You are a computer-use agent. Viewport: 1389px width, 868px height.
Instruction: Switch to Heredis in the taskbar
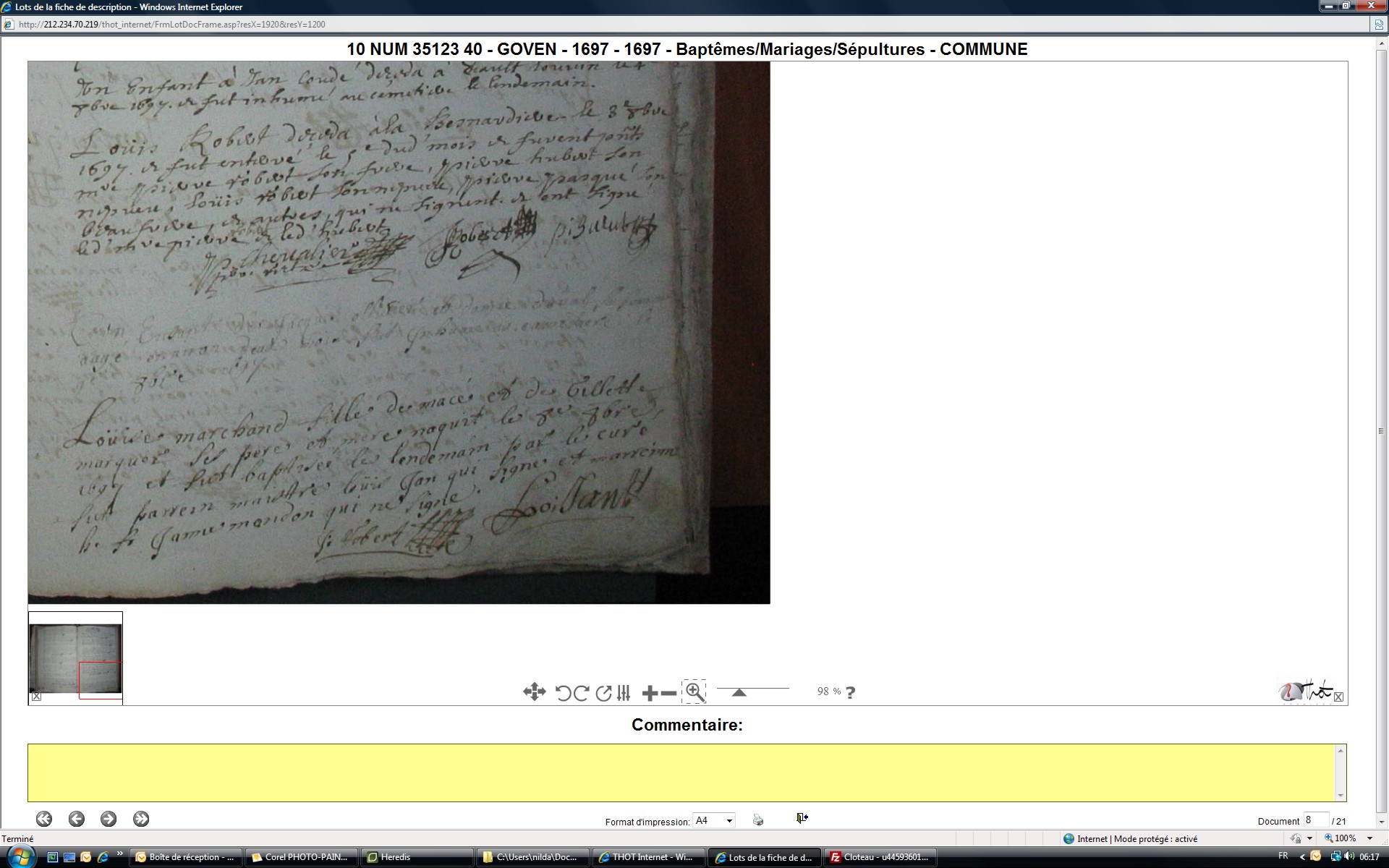416,857
